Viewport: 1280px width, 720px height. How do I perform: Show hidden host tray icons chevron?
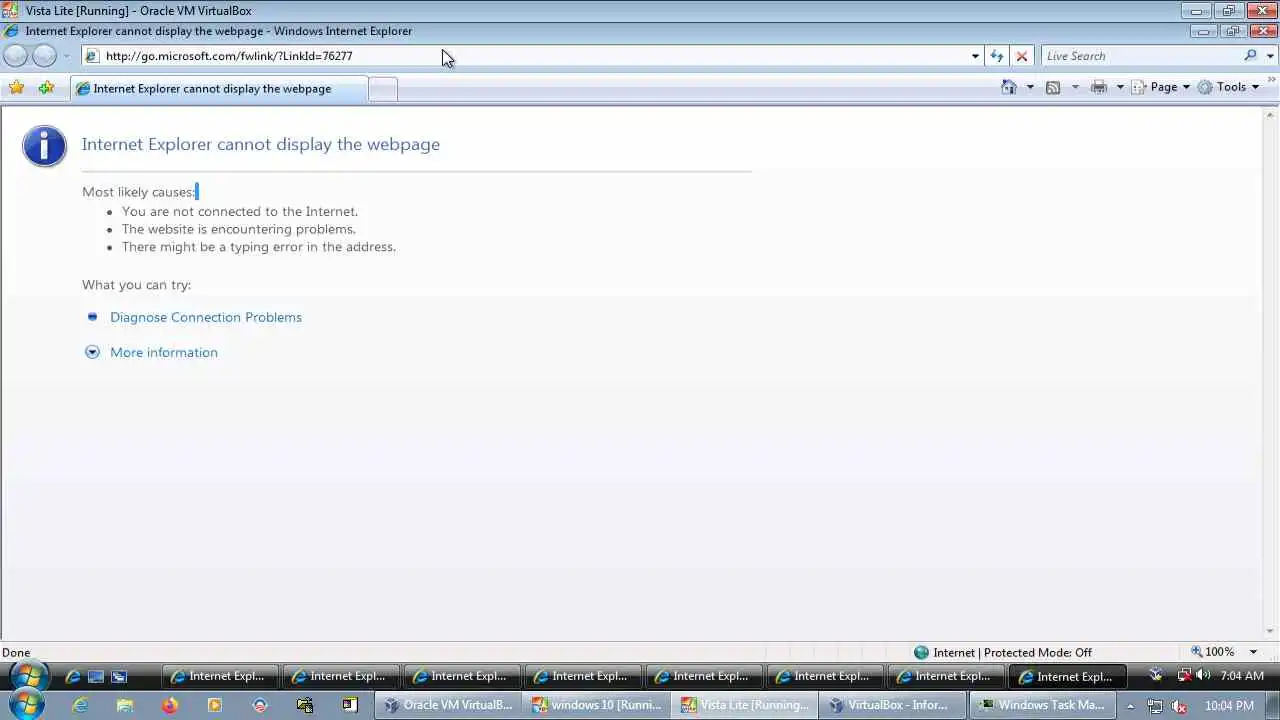coord(1130,706)
